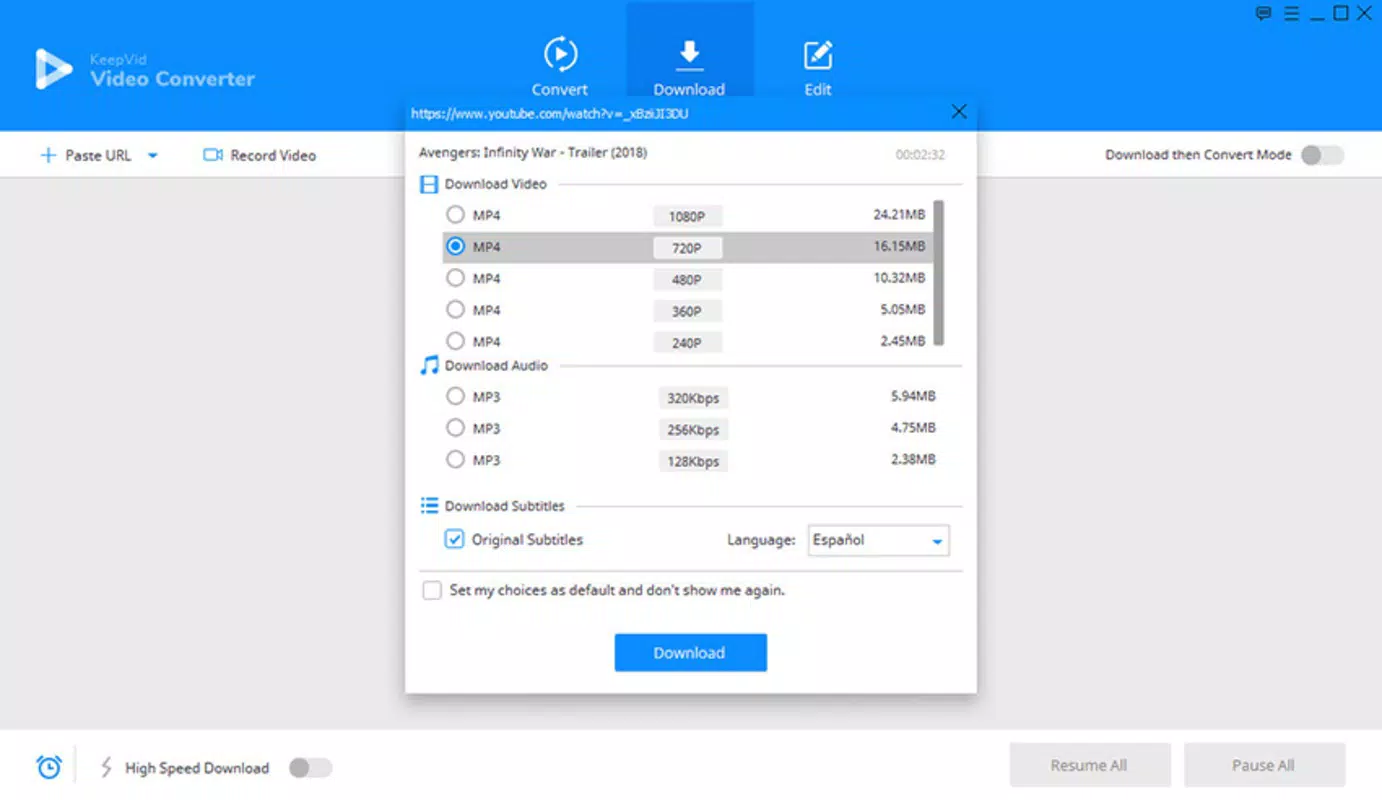Screen dimensions: 1382x800
Task: Select MP4 360P radio button
Action: click(x=455, y=309)
